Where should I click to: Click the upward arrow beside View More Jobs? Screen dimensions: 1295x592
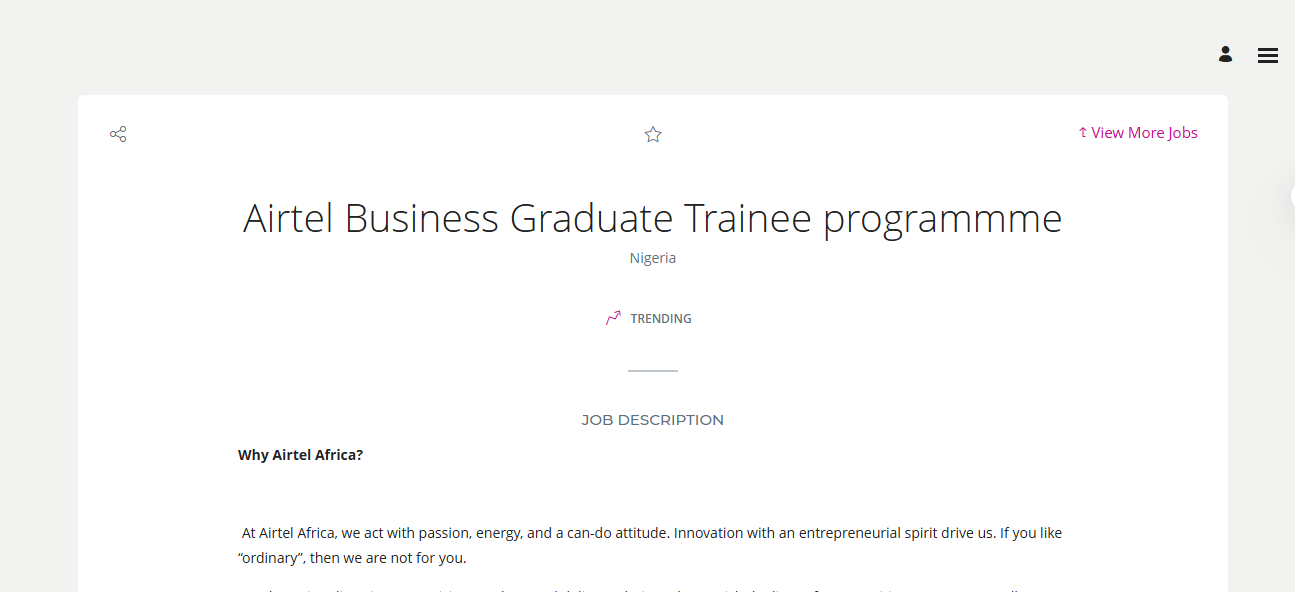[1081, 131]
